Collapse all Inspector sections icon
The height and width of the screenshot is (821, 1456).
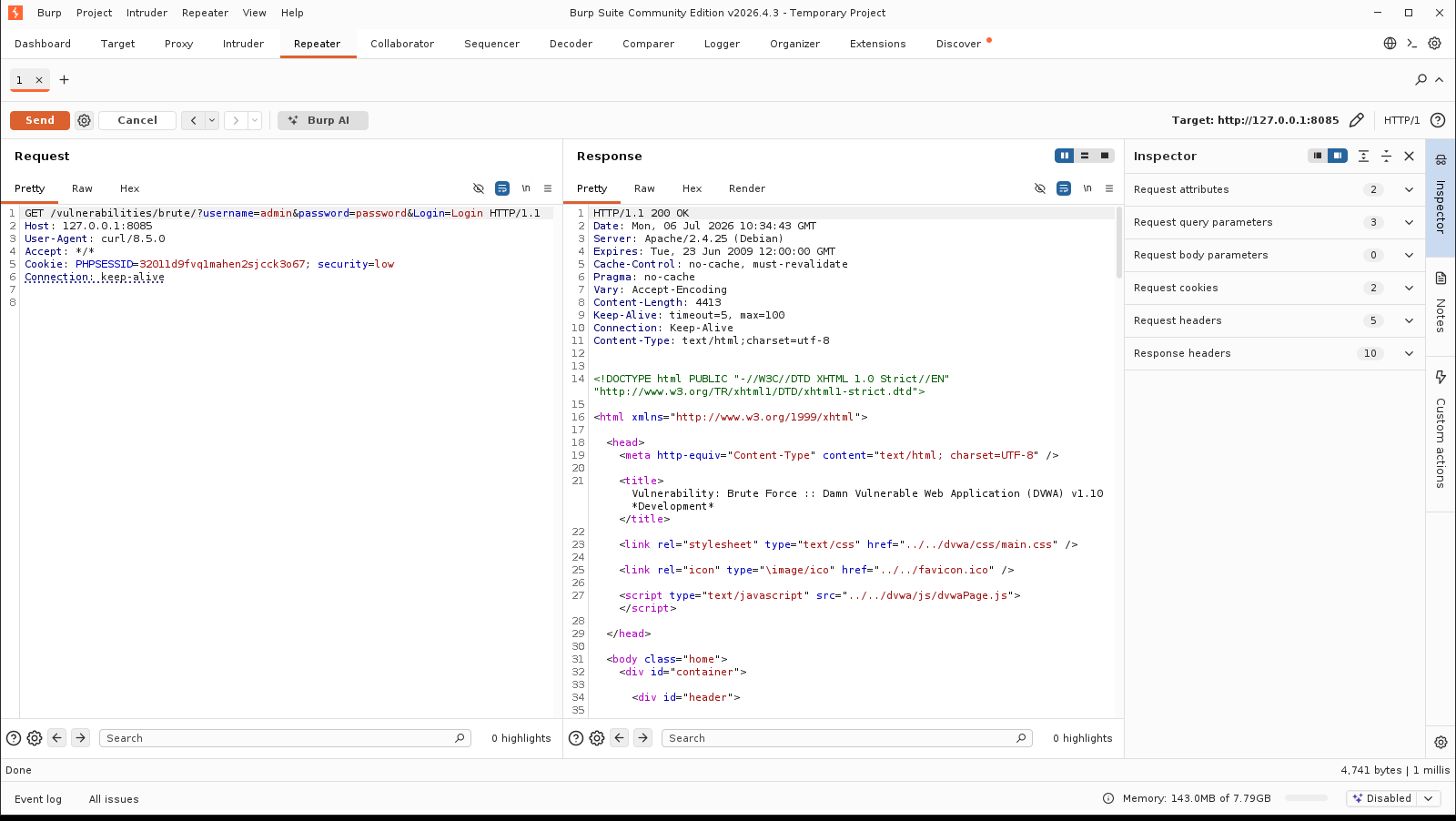coord(1386,156)
